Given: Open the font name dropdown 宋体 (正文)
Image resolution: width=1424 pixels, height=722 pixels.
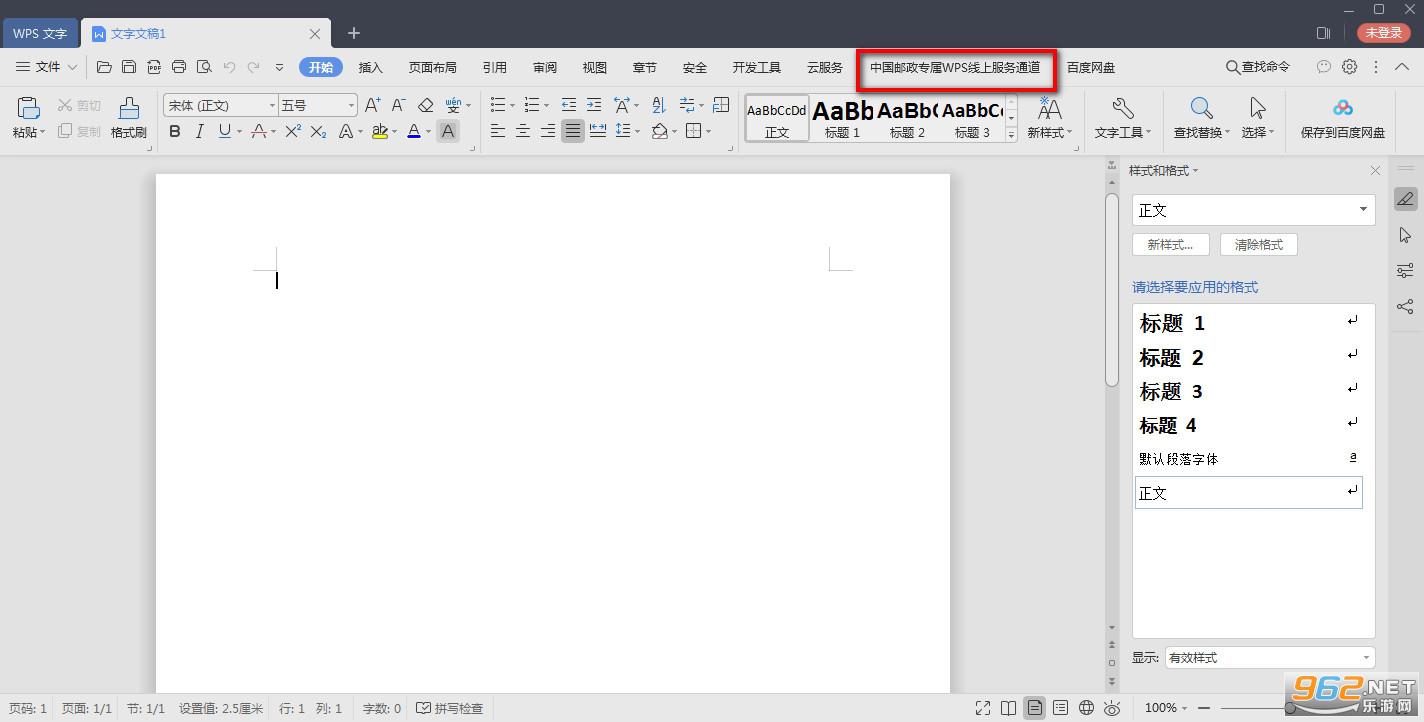Looking at the screenshot, I should coord(220,105).
